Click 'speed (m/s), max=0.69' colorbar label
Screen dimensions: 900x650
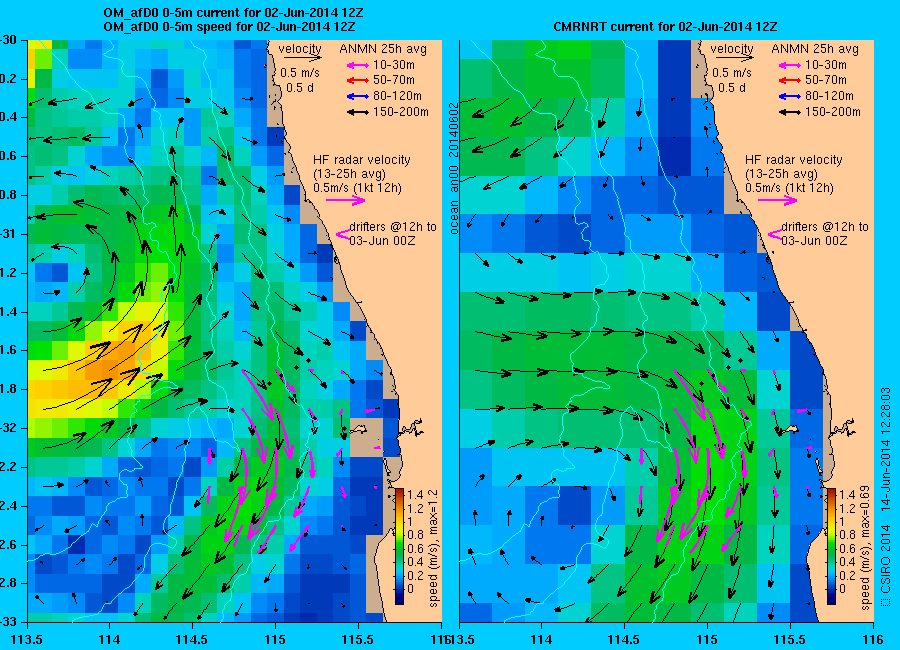click(865, 548)
